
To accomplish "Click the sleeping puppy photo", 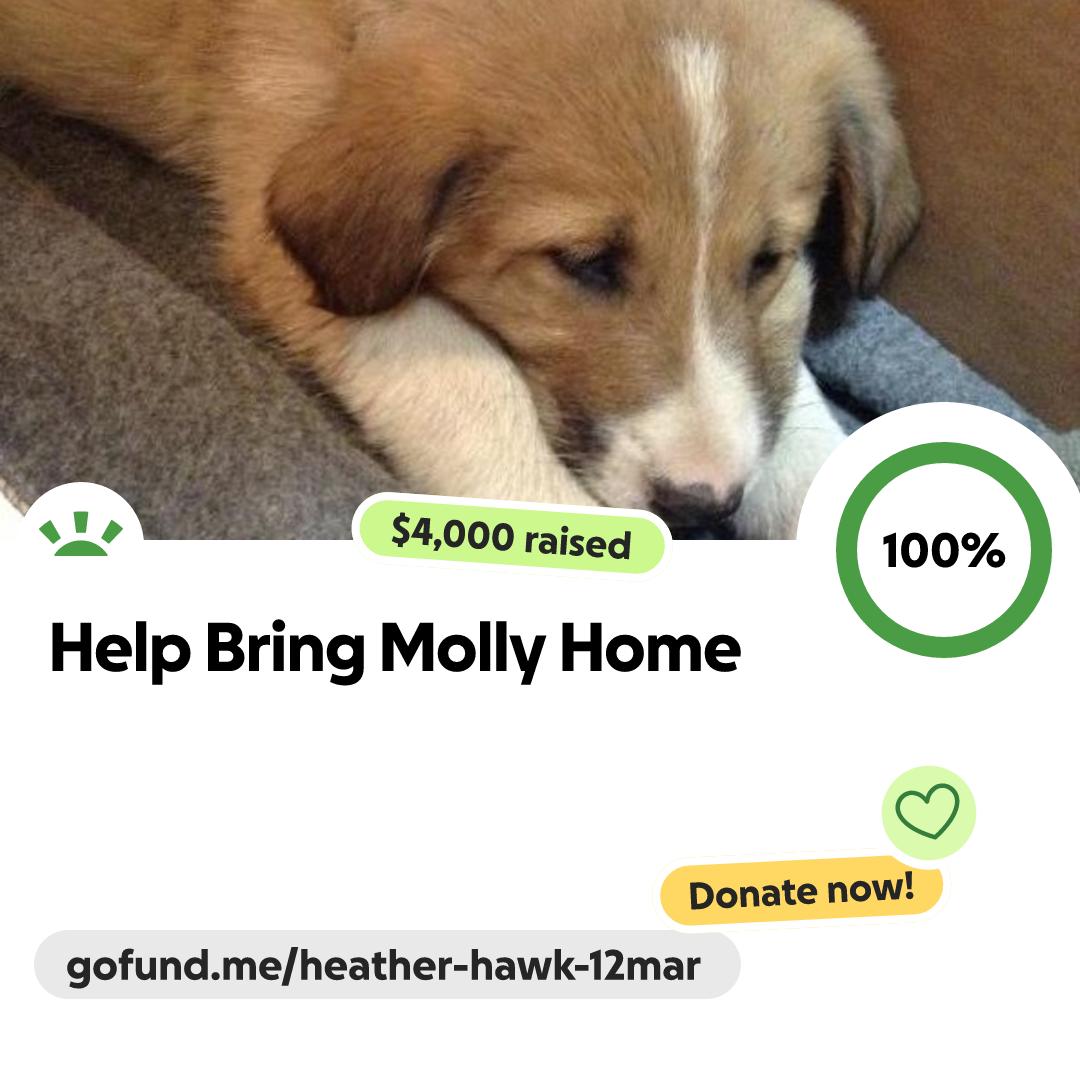I will pyautogui.click(x=540, y=269).
